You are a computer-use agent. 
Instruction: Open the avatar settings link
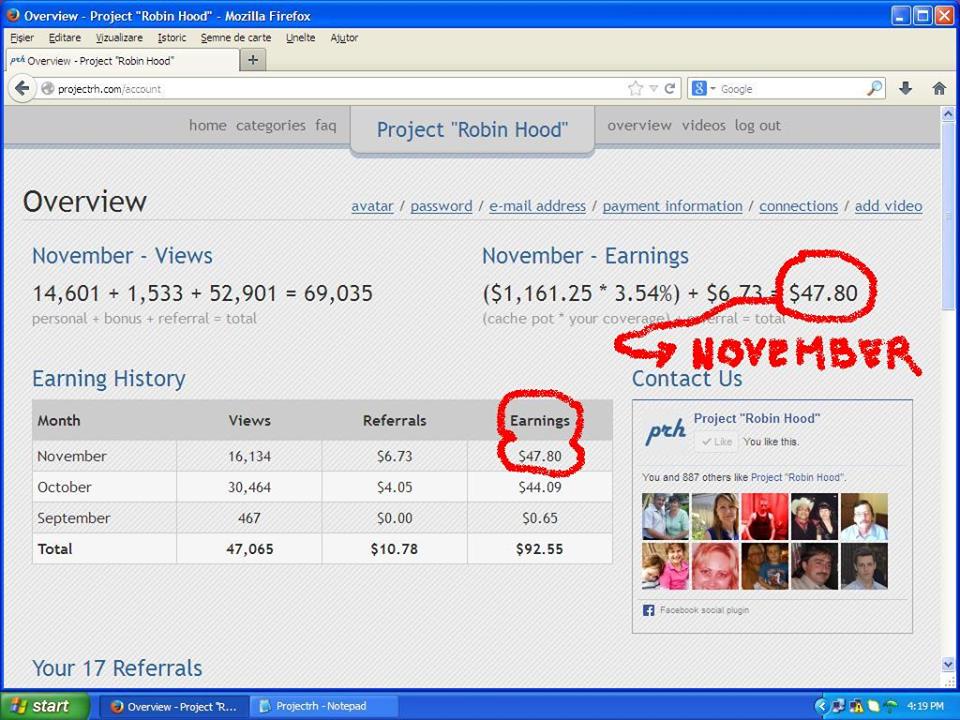click(x=372, y=206)
